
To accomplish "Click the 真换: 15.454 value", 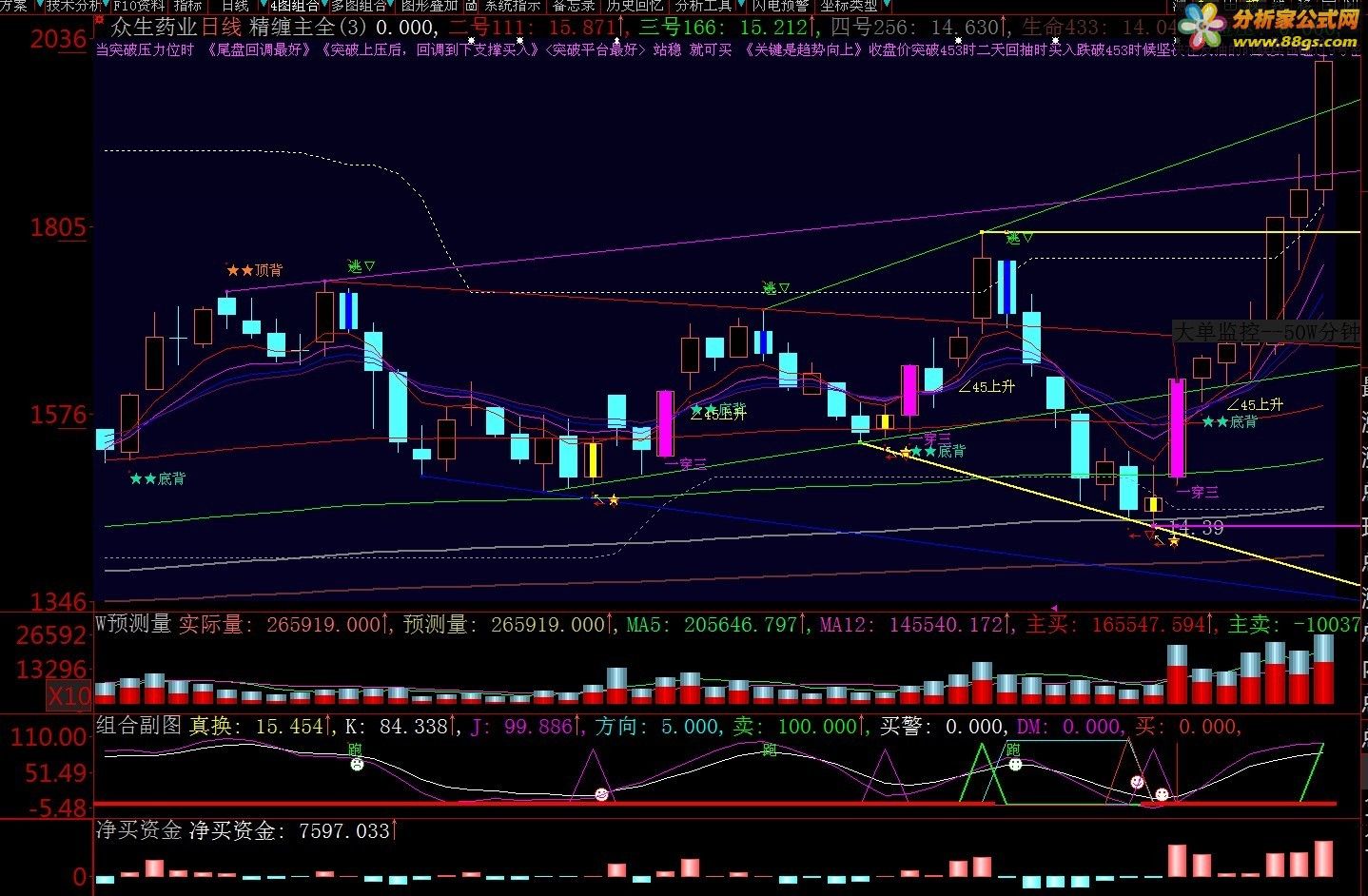I will point(257,726).
